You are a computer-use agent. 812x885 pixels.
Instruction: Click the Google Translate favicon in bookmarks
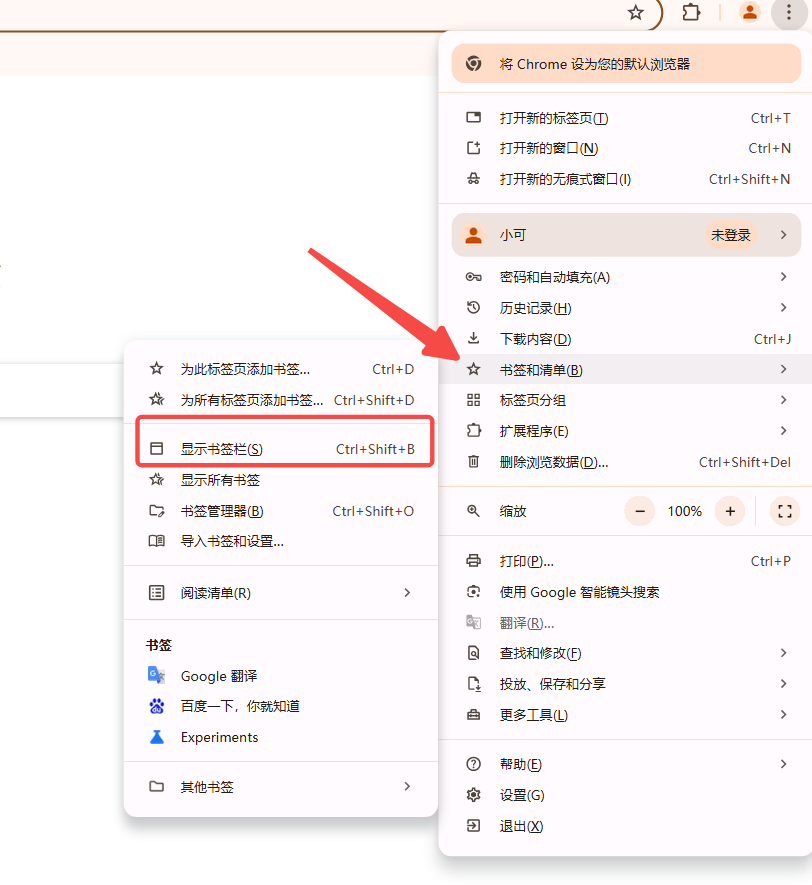[156, 675]
